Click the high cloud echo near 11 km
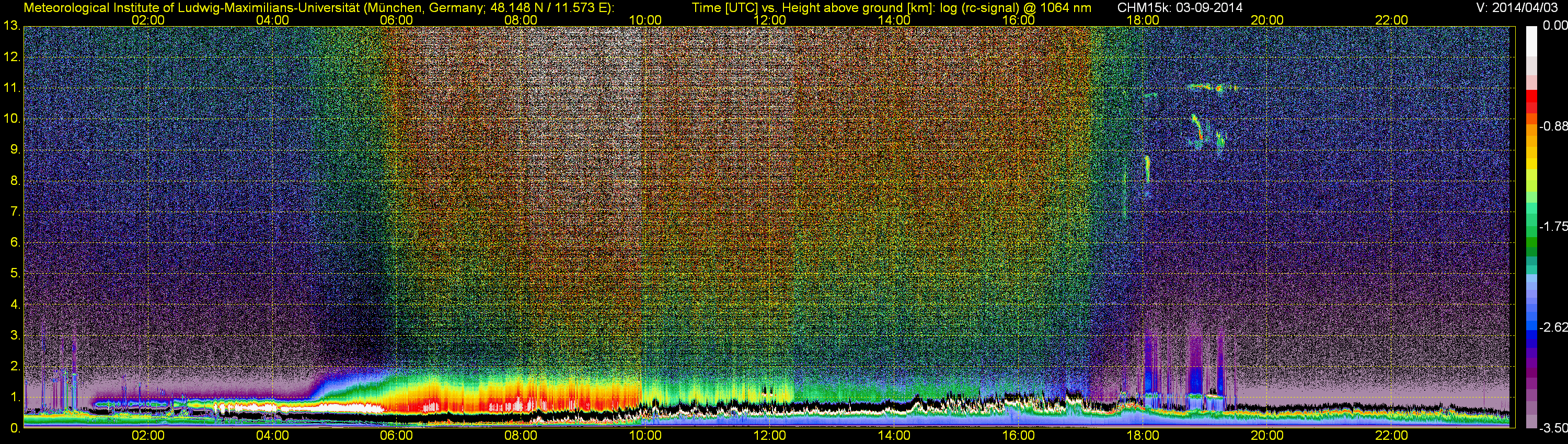 [x=1213, y=88]
